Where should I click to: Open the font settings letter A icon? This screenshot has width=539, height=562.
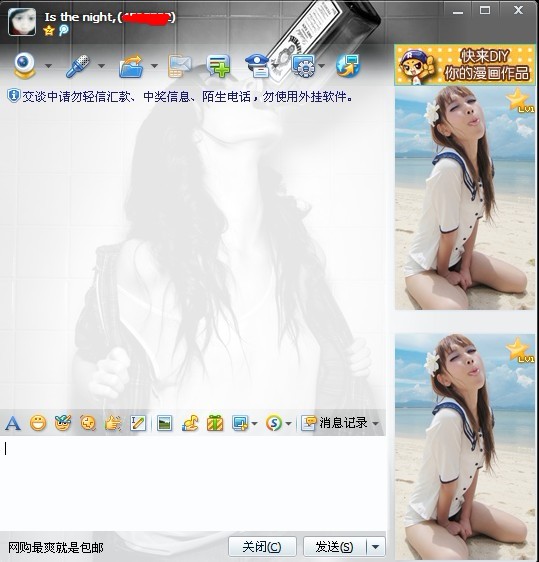(13, 423)
